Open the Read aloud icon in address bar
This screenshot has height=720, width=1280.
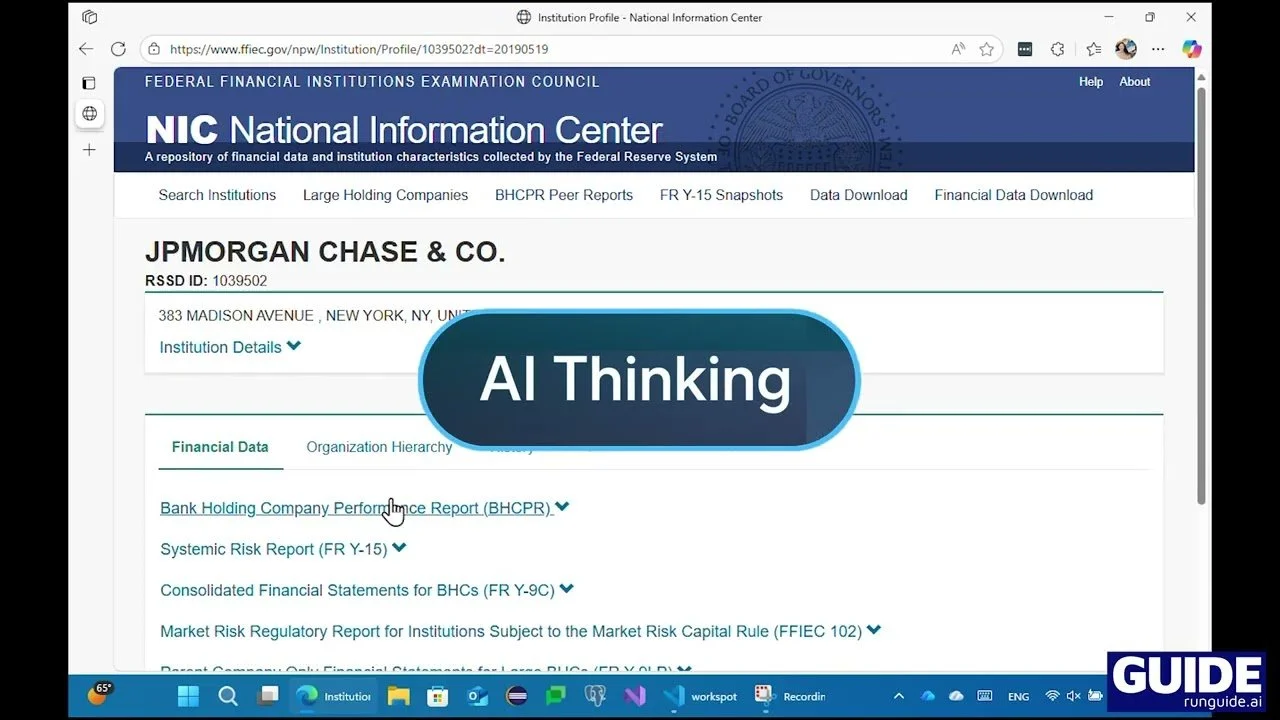[958, 49]
